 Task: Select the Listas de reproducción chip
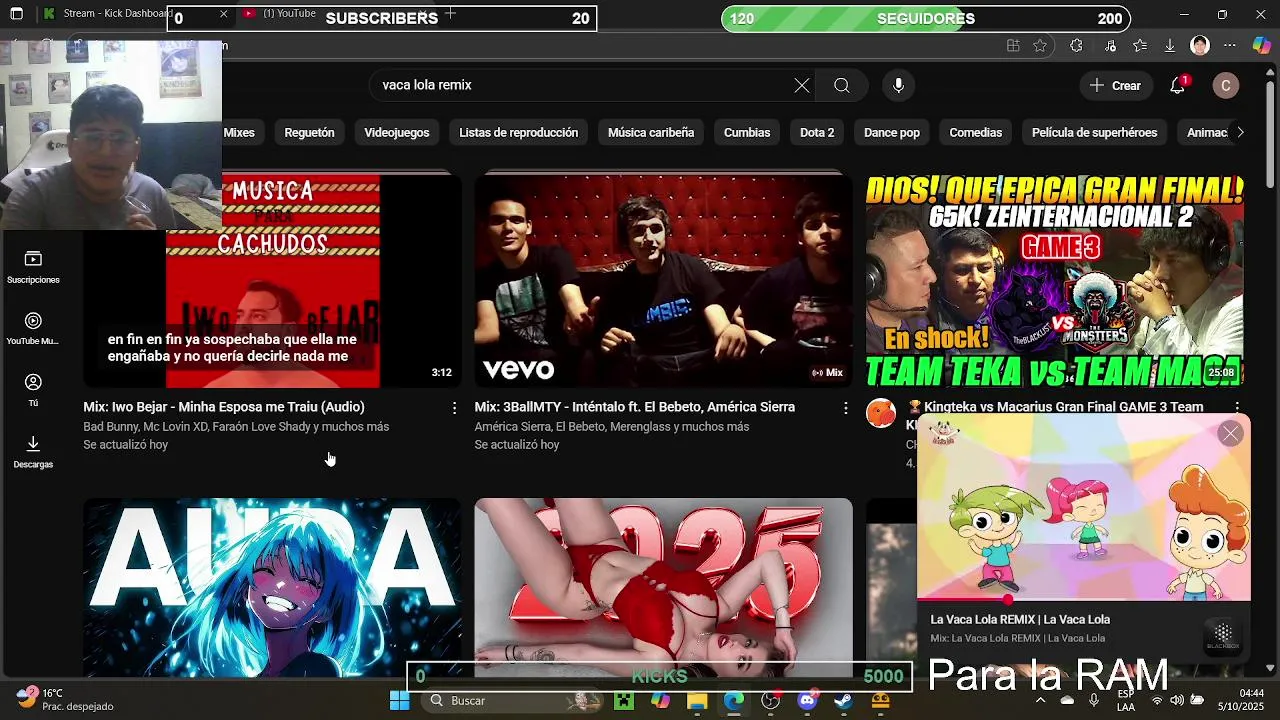coord(519,133)
